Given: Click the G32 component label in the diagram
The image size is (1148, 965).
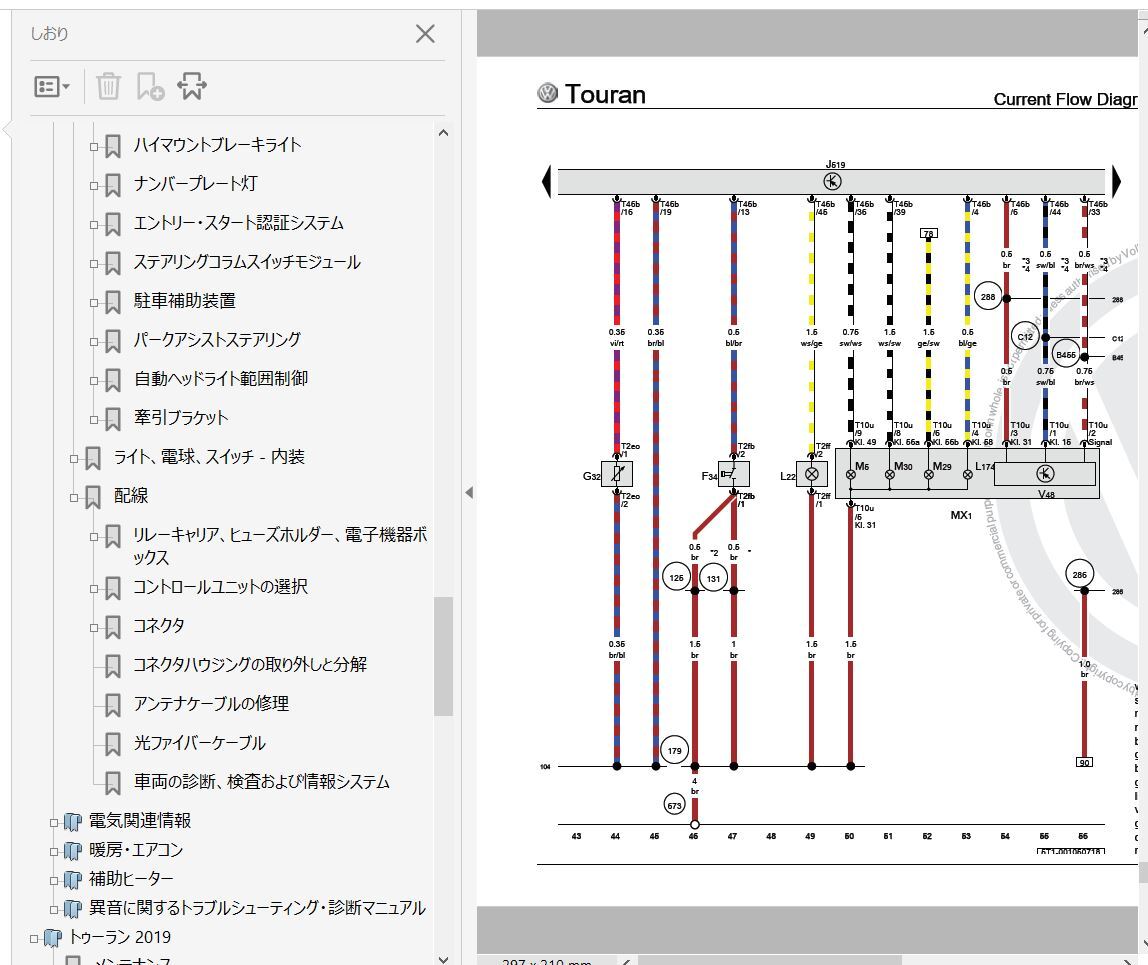Looking at the screenshot, I should [x=591, y=477].
